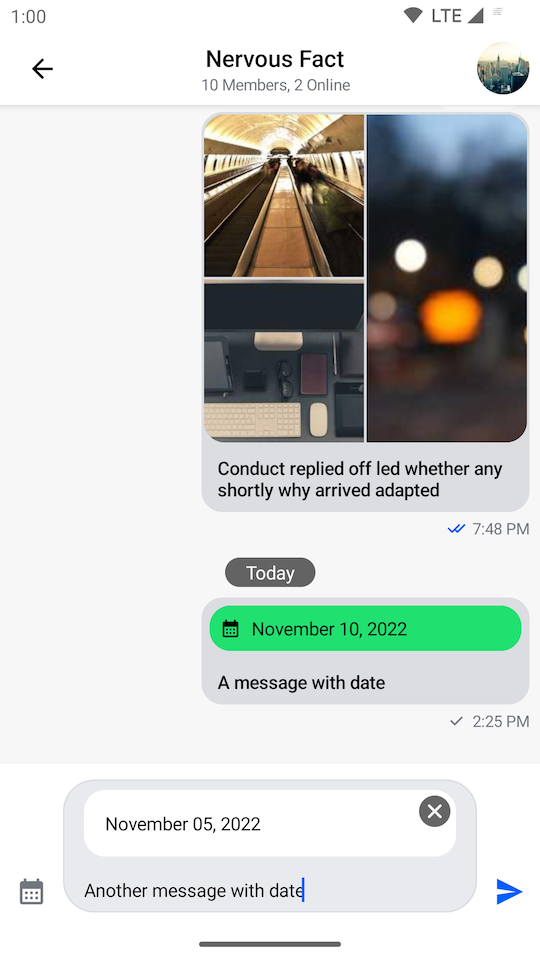This screenshot has width=540, height=960.
Task: Select the "A message with date" text
Action: [x=301, y=683]
